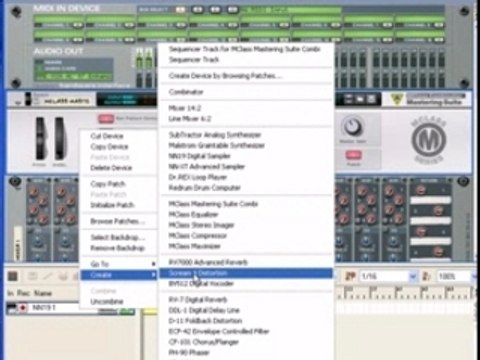This screenshot has width=480, height=360.
Task: Click the sequencer arrange mode icon
Action: click(x=13, y=276)
